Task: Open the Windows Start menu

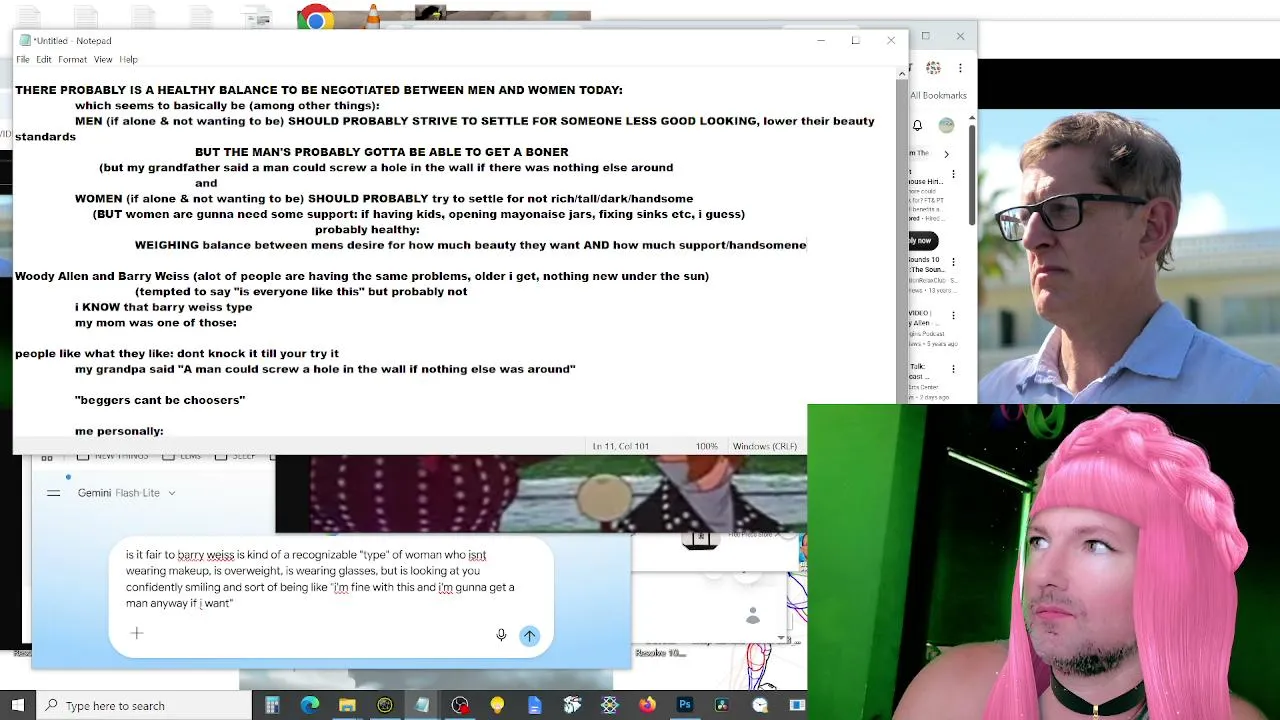Action: pyautogui.click(x=18, y=705)
